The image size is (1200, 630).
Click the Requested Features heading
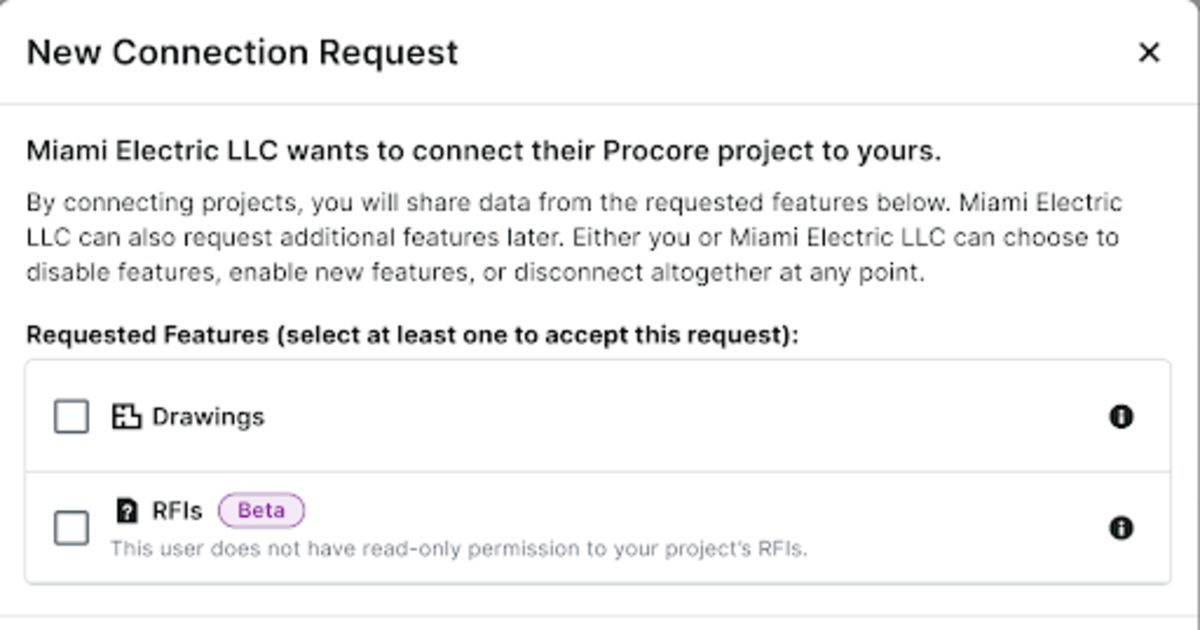(x=411, y=335)
